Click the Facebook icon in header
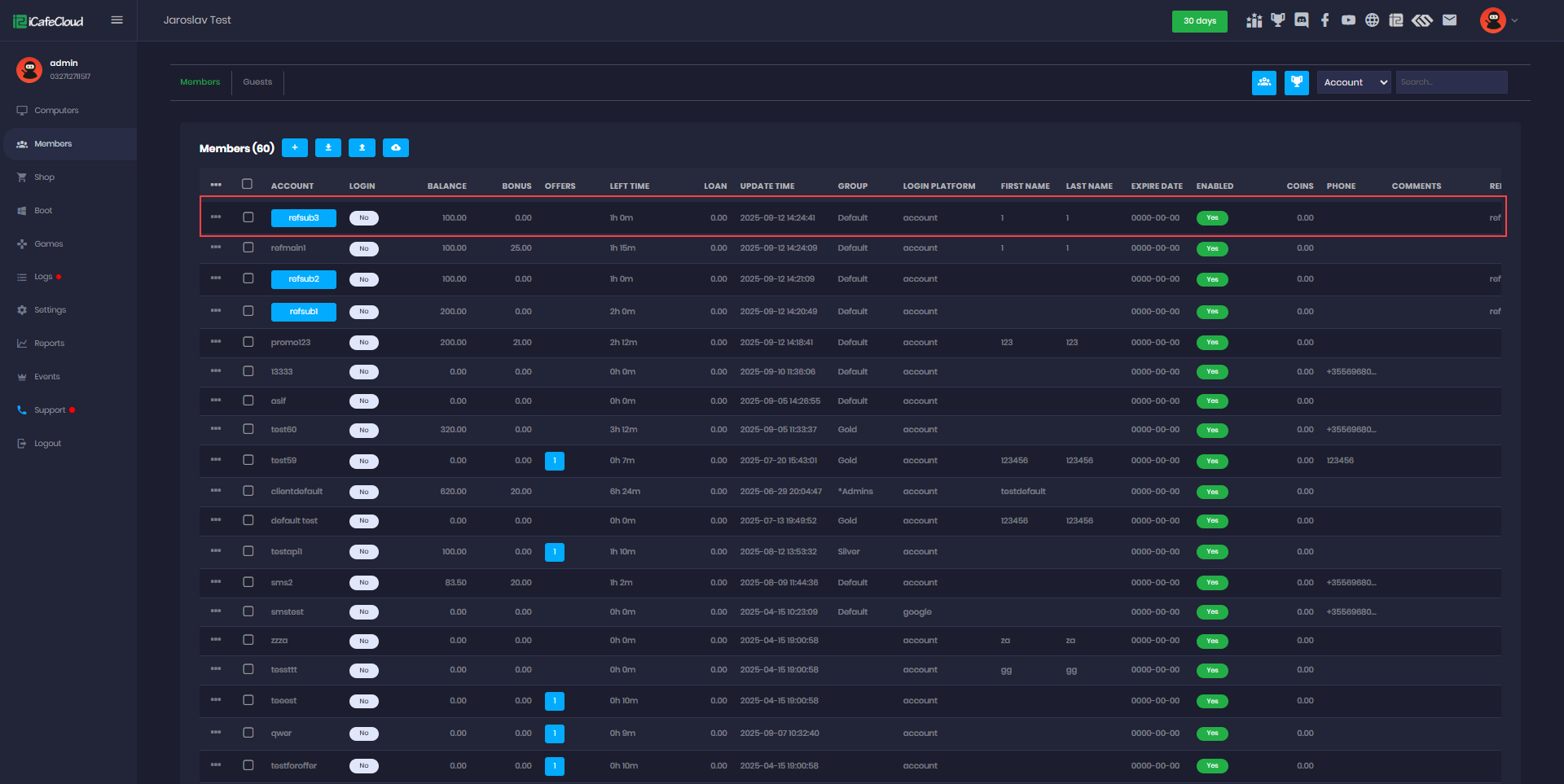 click(1325, 20)
